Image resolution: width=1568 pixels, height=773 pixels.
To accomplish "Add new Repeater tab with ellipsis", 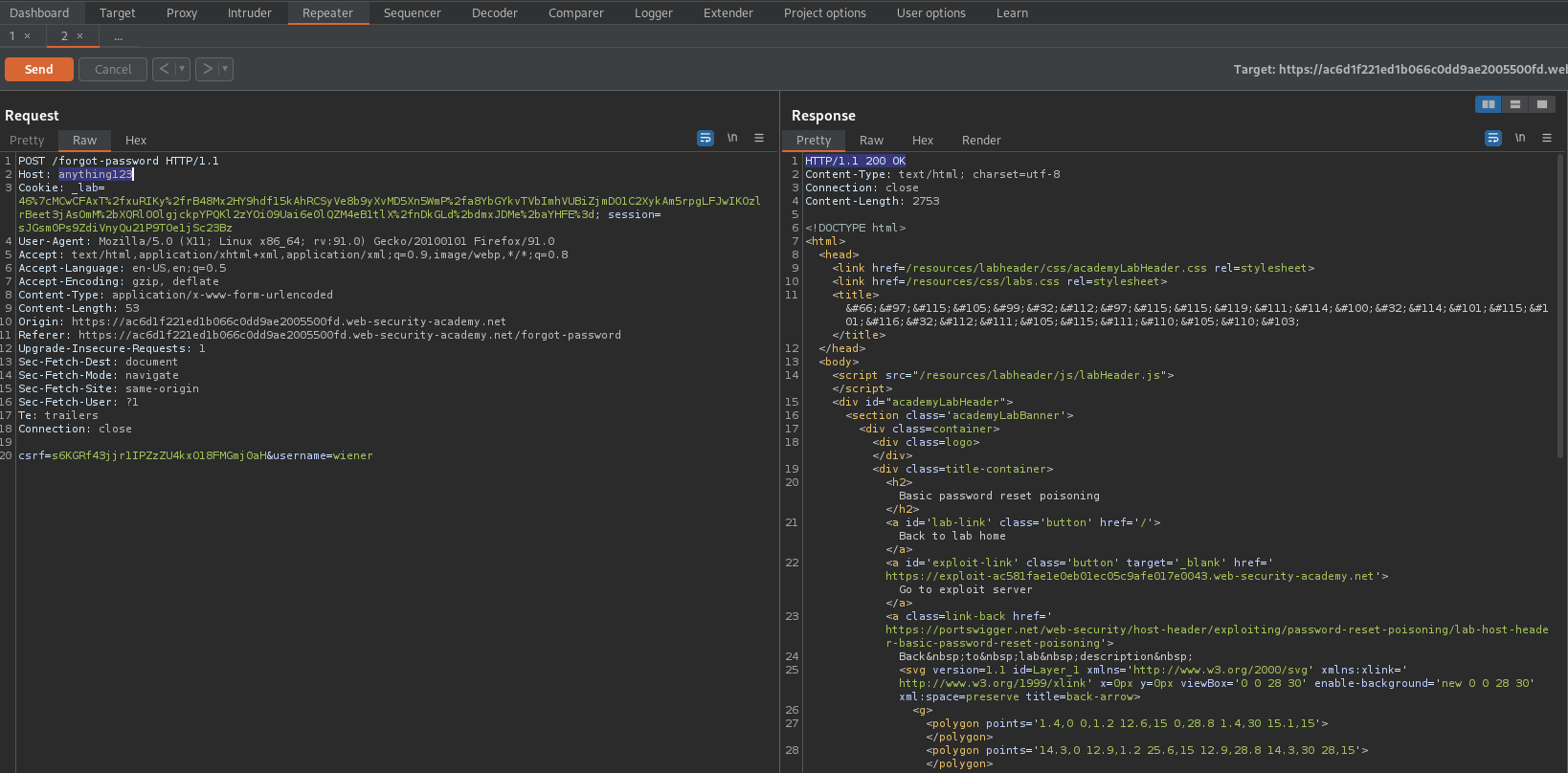I will (x=118, y=36).
